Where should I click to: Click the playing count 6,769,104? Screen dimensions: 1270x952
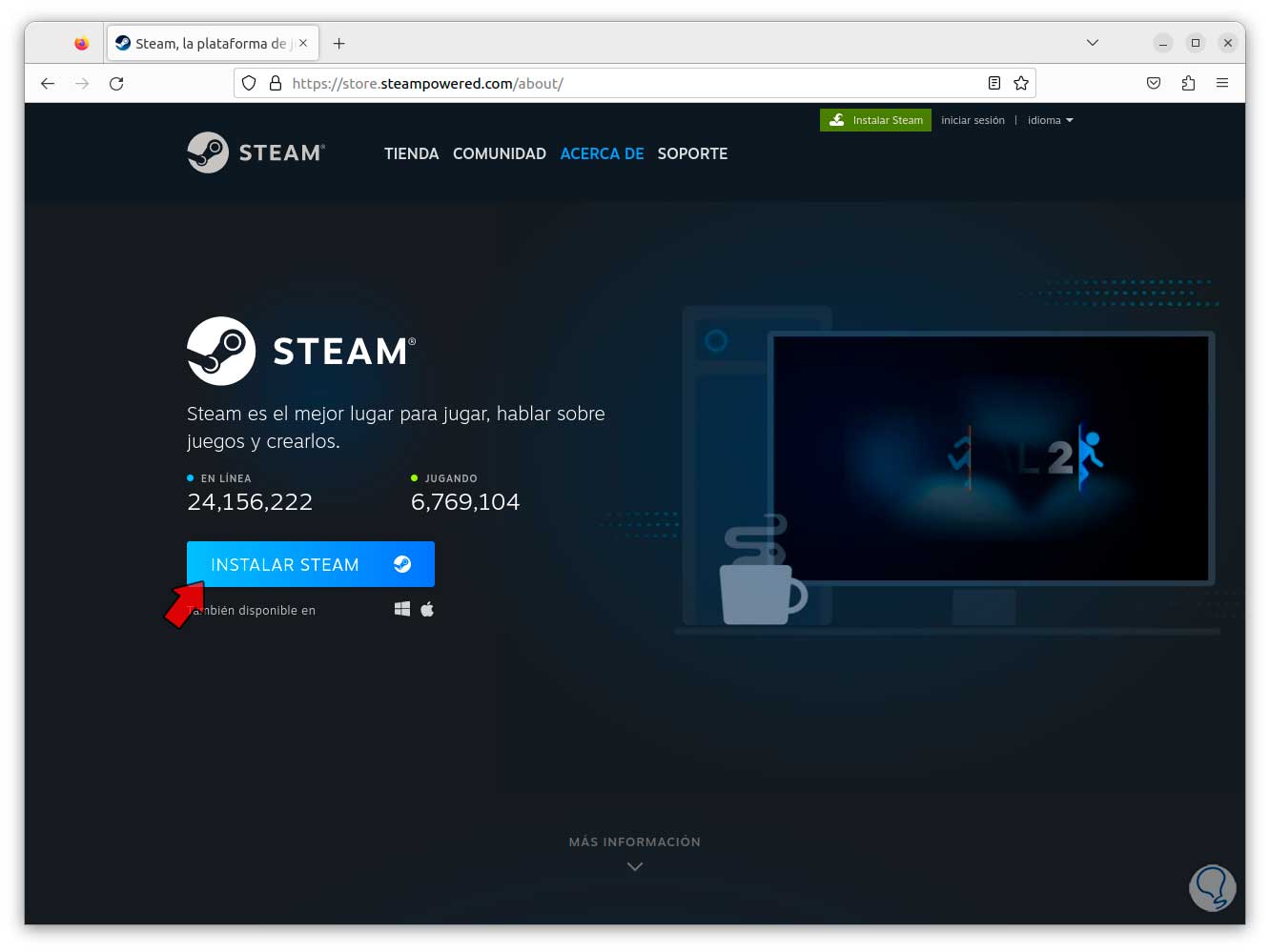pos(465,502)
